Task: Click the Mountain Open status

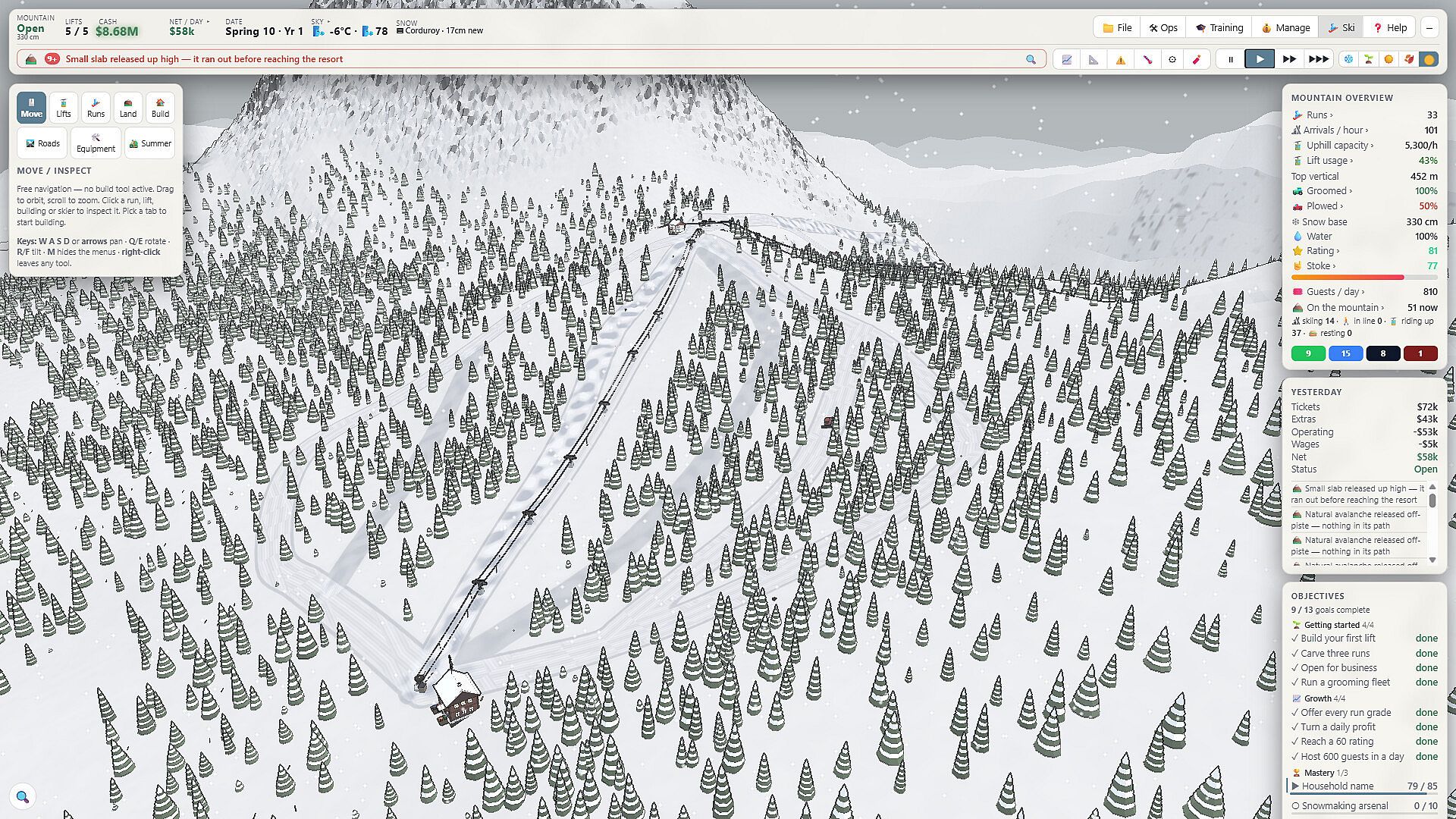Action: (30, 29)
